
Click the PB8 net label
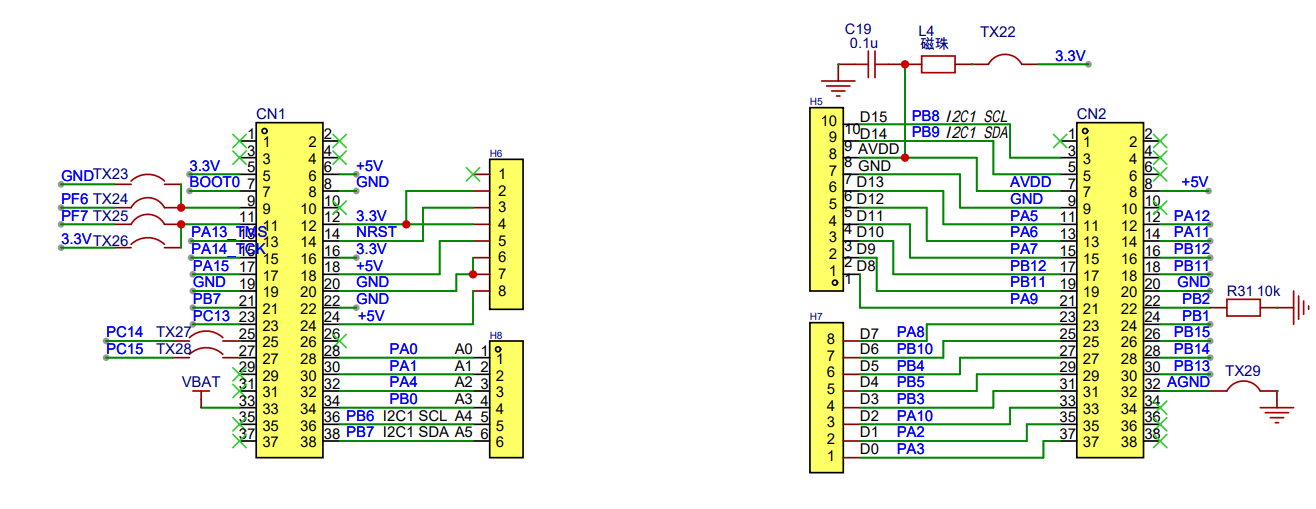pos(925,116)
